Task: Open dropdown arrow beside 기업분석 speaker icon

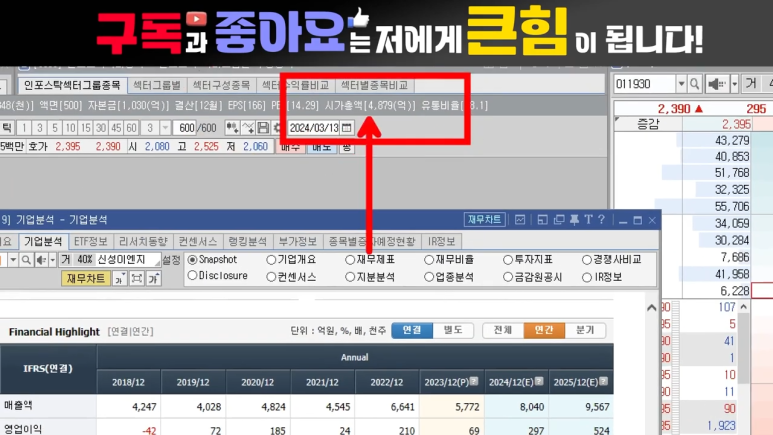Action: (x=52, y=259)
